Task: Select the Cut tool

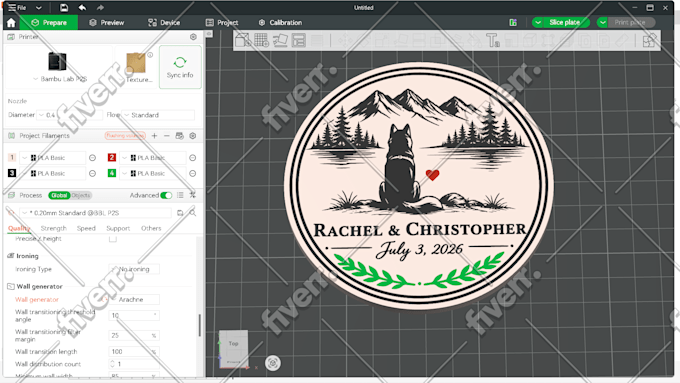Action: (x=419, y=40)
